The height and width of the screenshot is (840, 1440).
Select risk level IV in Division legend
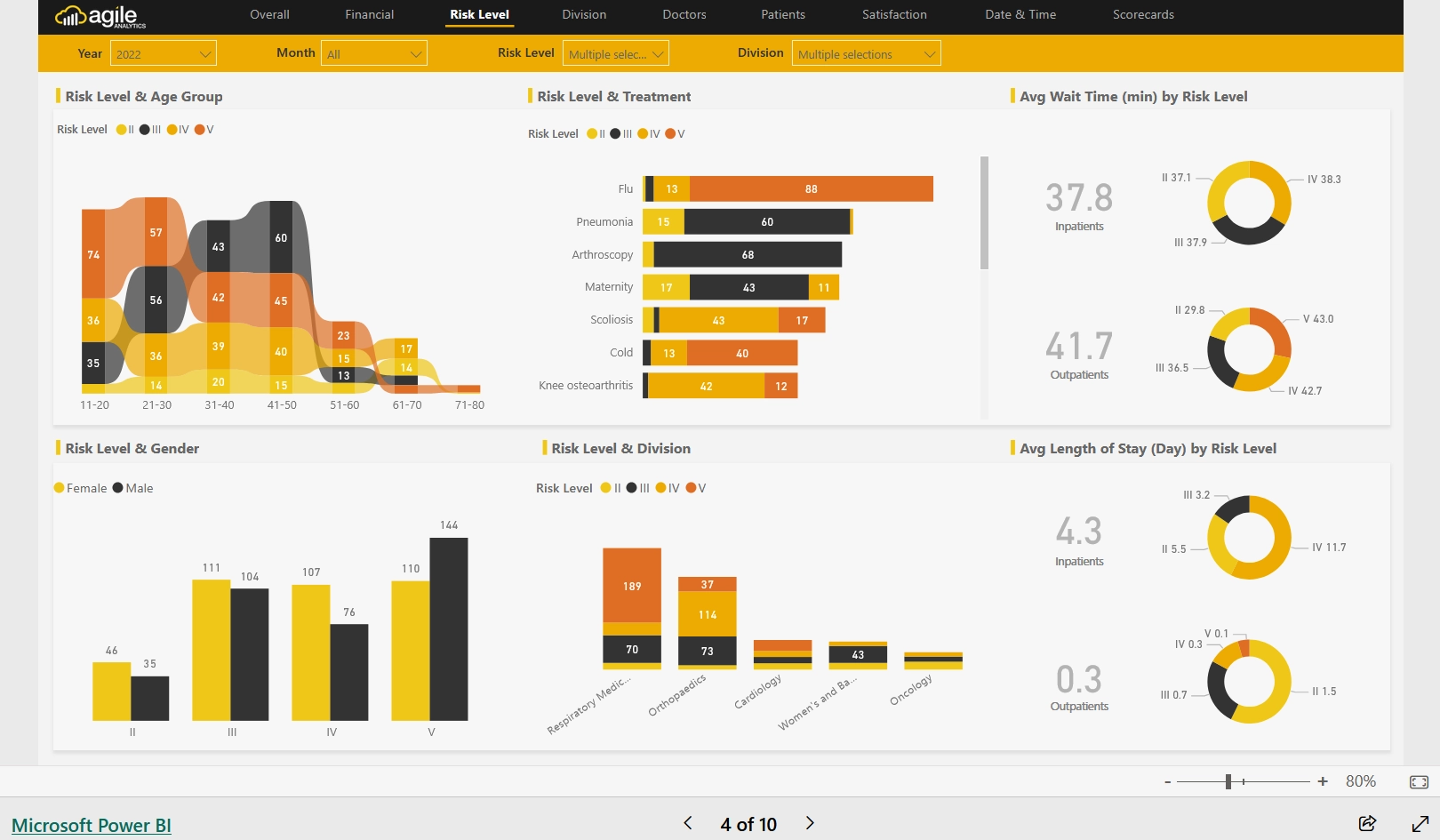pyautogui.click(x=668, y=488)
